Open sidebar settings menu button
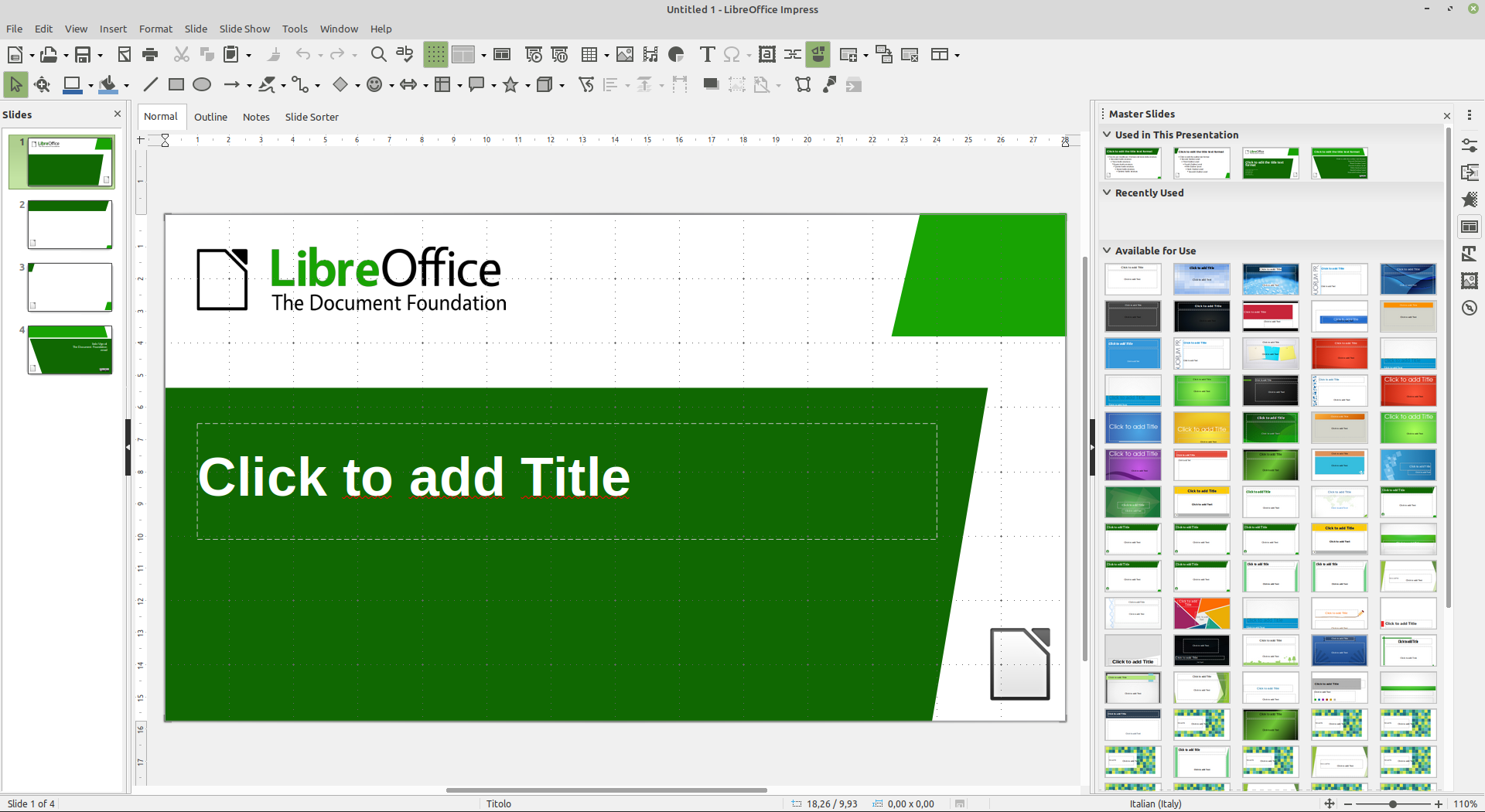This screenshot has height=812, width=1485. tap(1470, 114)
